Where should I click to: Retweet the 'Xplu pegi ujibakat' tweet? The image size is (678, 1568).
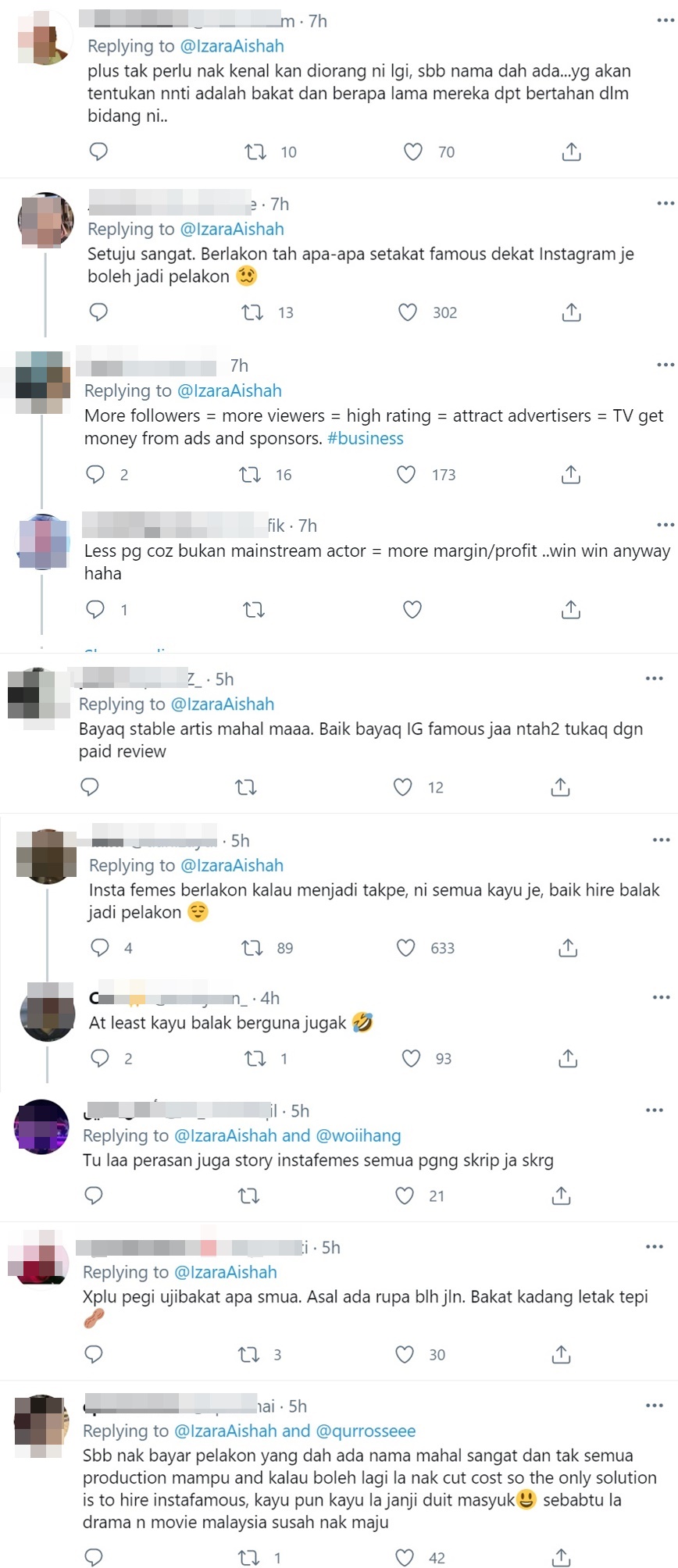click(x=248, y=1355)
